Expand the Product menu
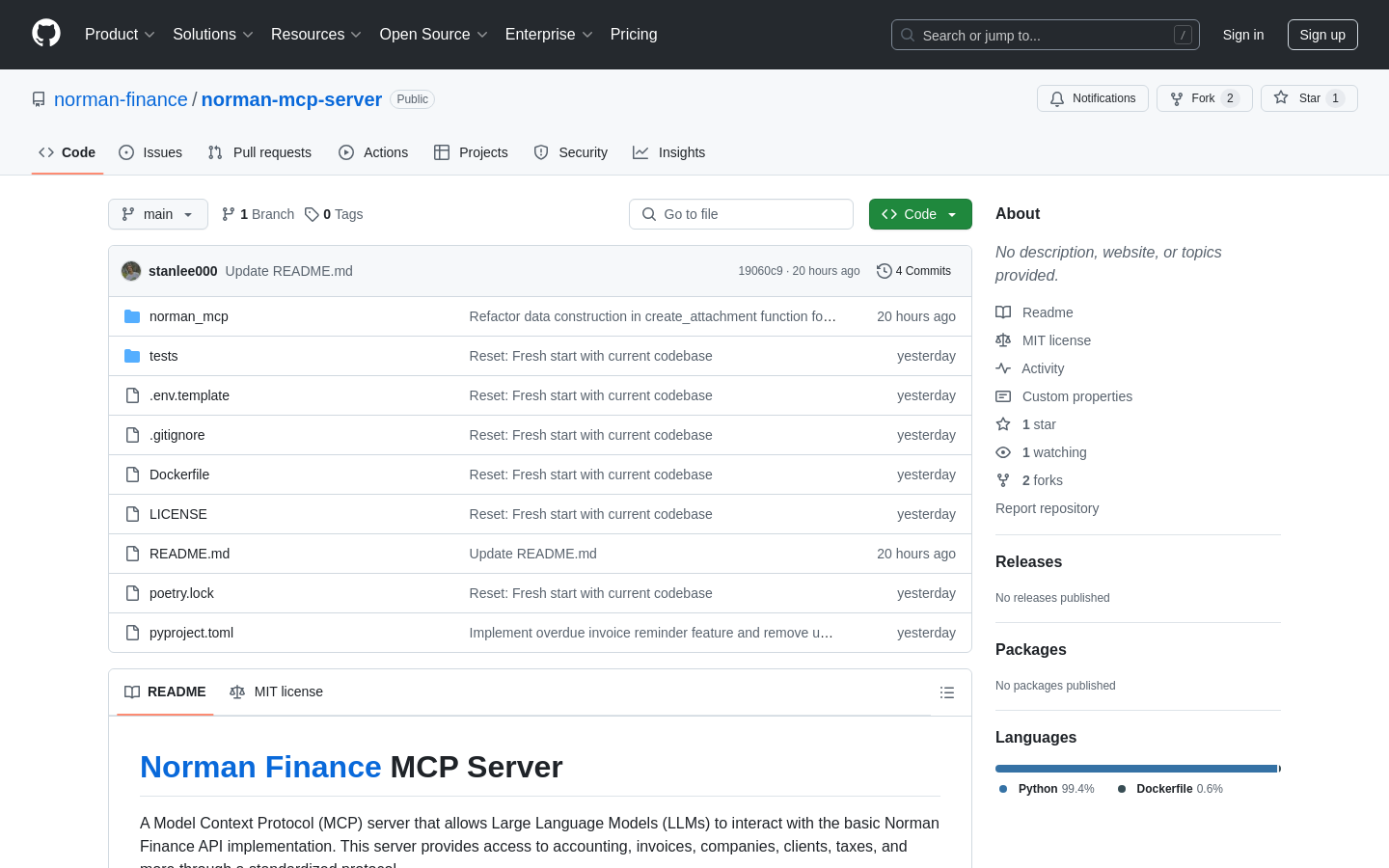This screenshot has height=868, width=1389. [x=120, y=35]
